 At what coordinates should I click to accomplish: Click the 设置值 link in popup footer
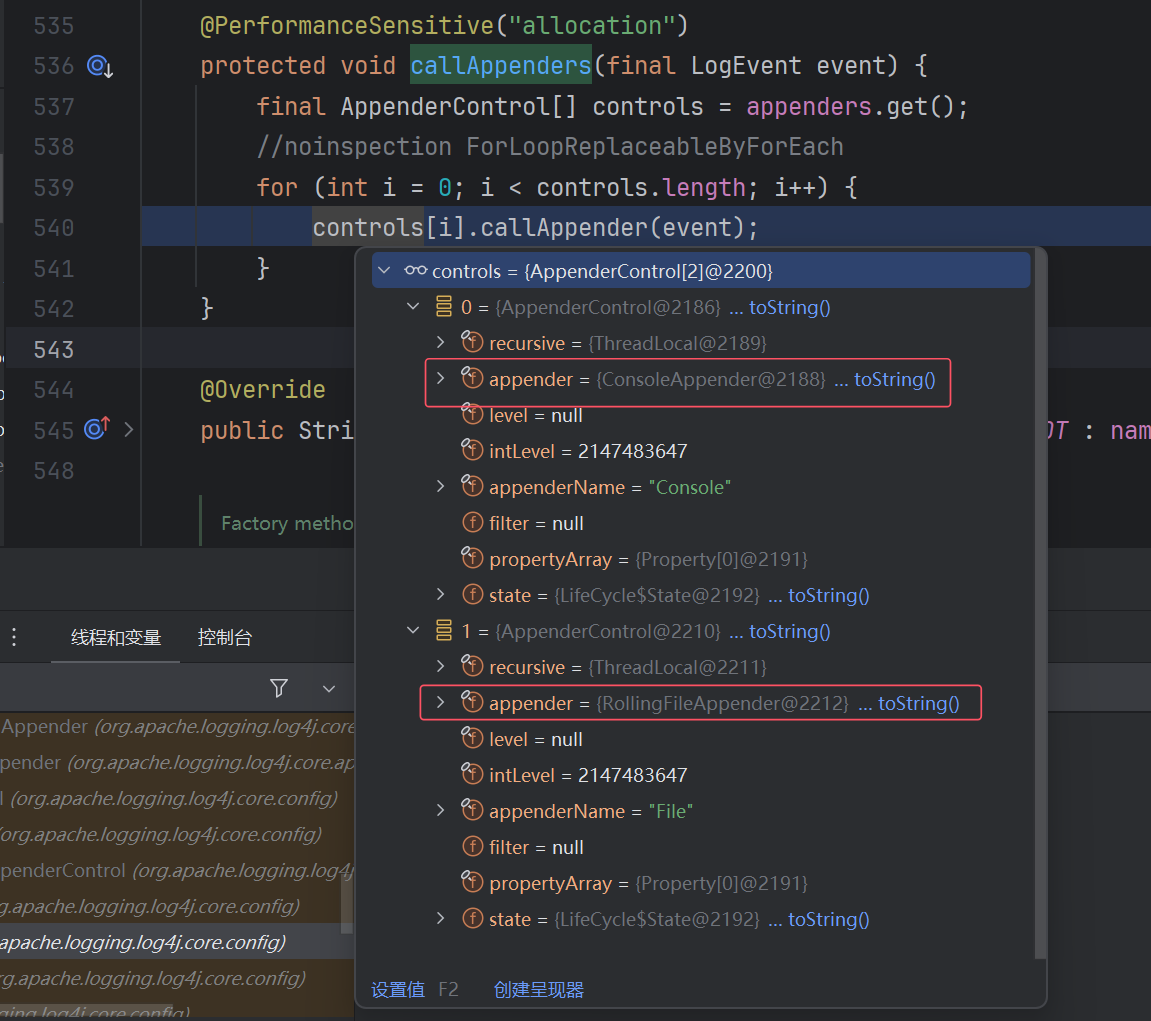tap(398, 990)
